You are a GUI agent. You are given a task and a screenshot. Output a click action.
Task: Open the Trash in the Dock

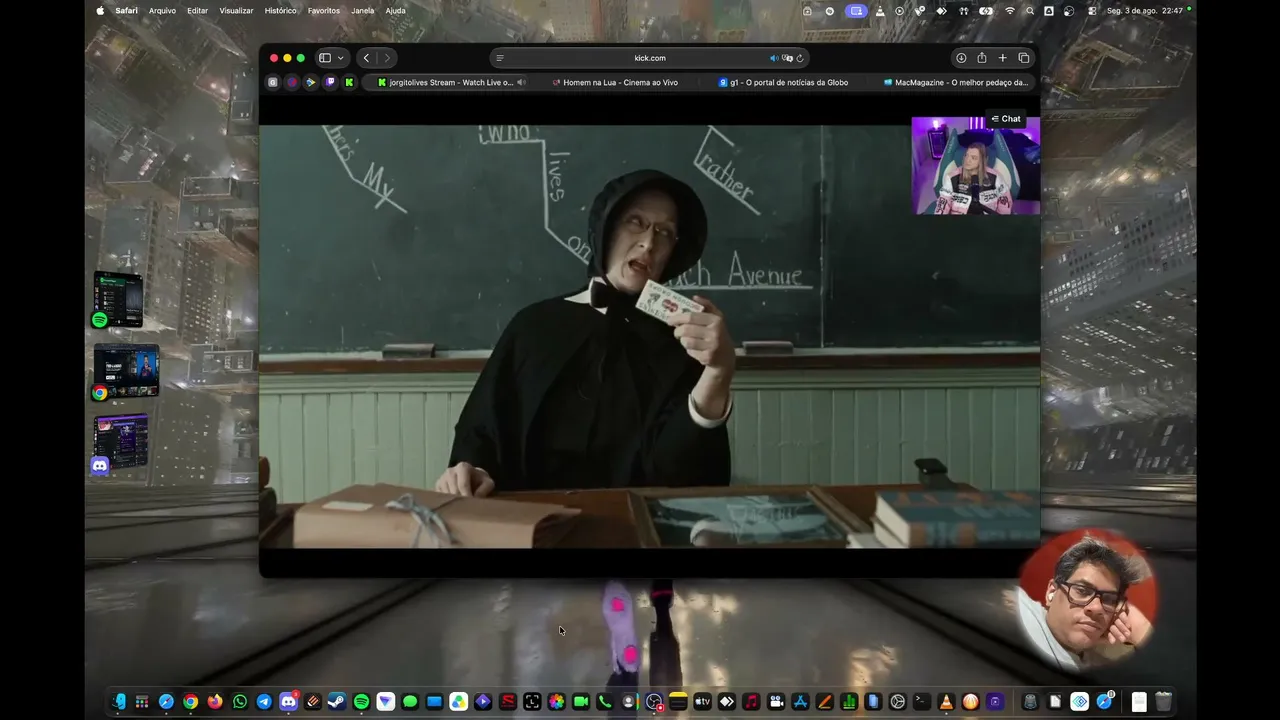pyautogui.click(x=1163, y=702)
